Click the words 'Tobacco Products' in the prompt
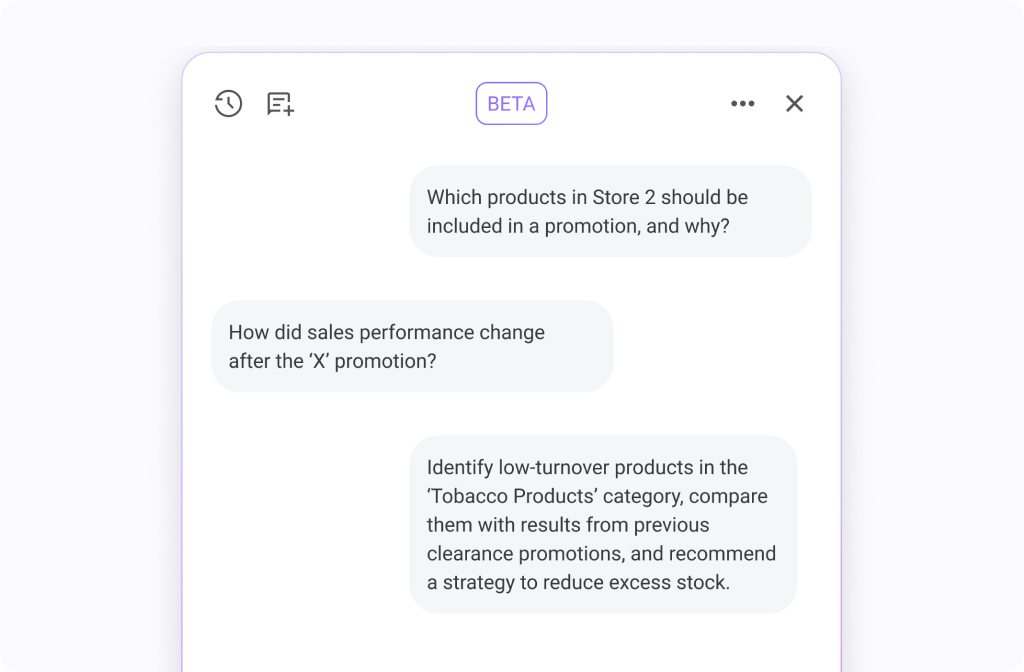The height and width of the screenshot is (672, 1024). click(x=516, y=496)
